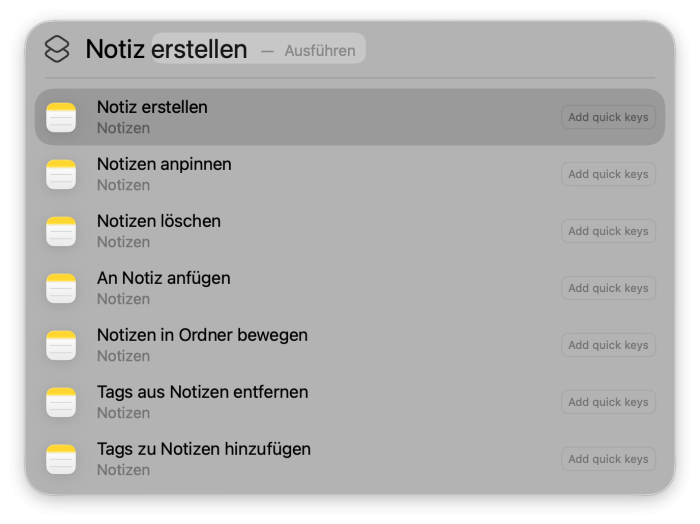This screenshot has height=524, width=700.
Task: Click the Notes icon for Tags zu Notizen hinzufügen
Action: click(x=61, y=459)
